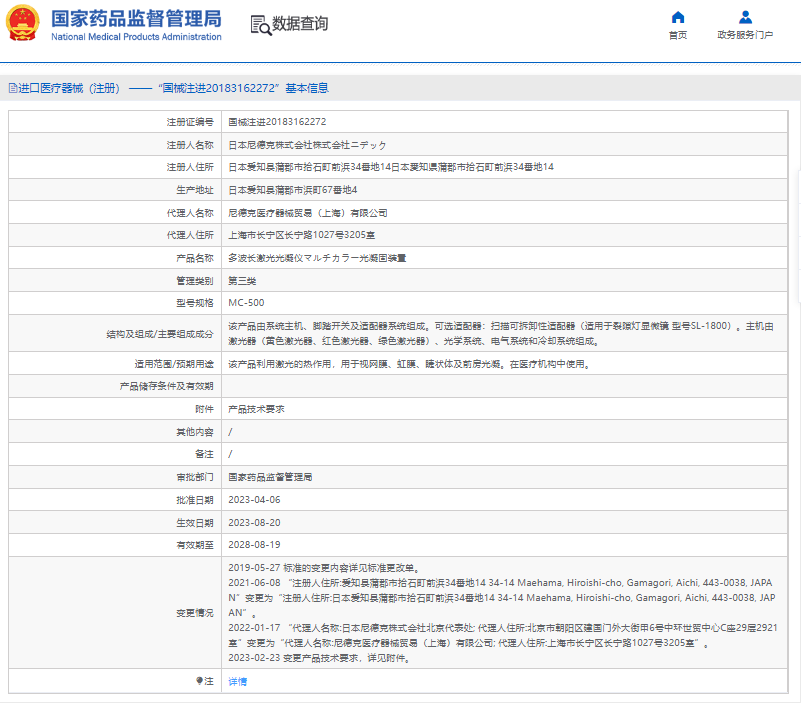Screen dimensions: 801x703
Task: Open the 政务服务门户 person icon
Action: 745,17
